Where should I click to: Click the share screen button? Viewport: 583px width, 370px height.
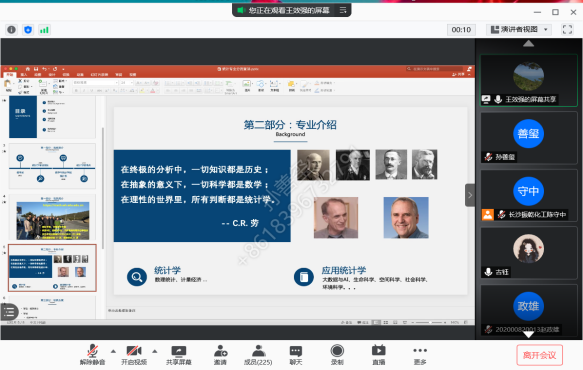179,355
